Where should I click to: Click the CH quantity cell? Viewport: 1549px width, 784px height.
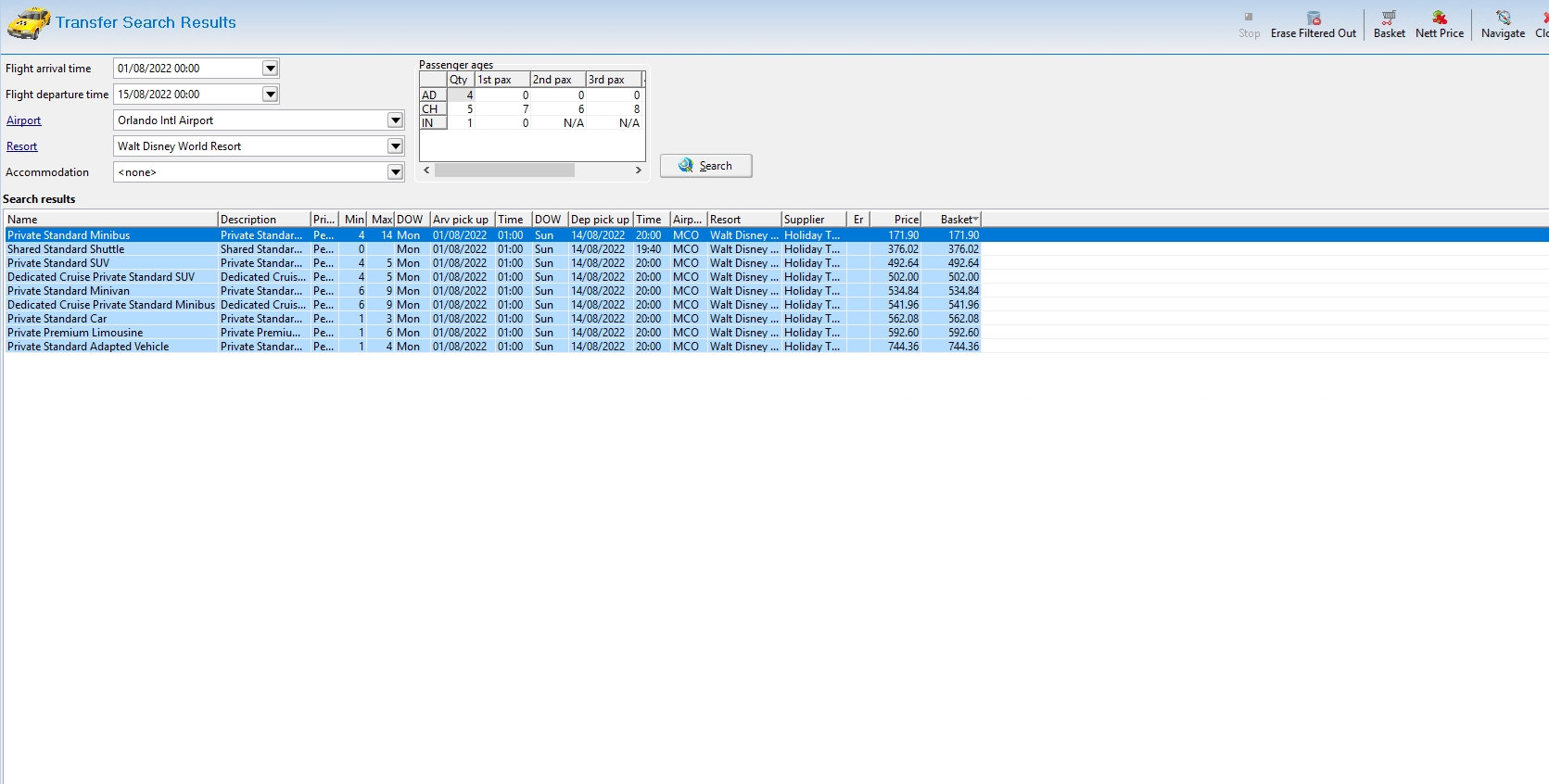point(462,109)
